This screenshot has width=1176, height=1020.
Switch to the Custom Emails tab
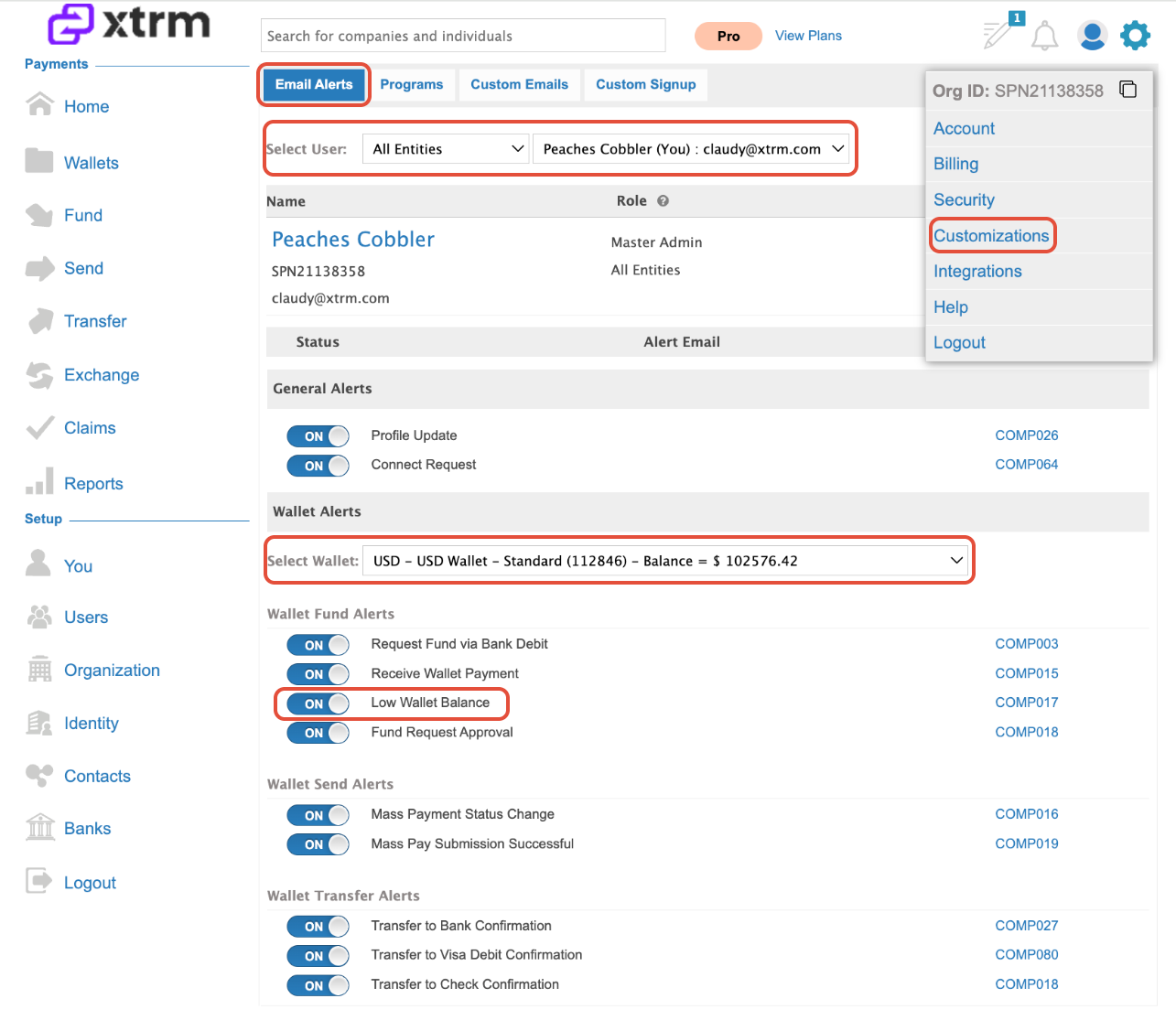tap(519, 84)
